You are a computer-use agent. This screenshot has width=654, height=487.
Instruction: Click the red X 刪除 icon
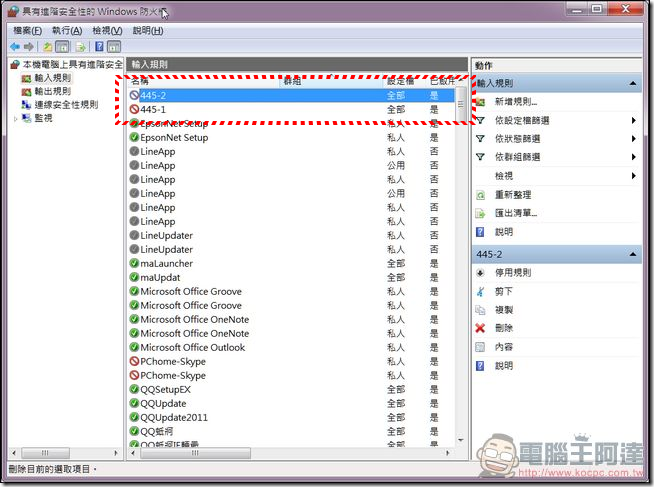pos(480,328)
